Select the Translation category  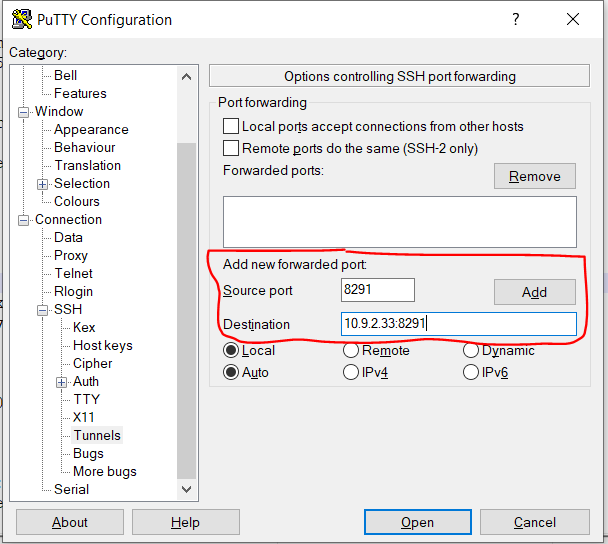(x=88, y=165)
